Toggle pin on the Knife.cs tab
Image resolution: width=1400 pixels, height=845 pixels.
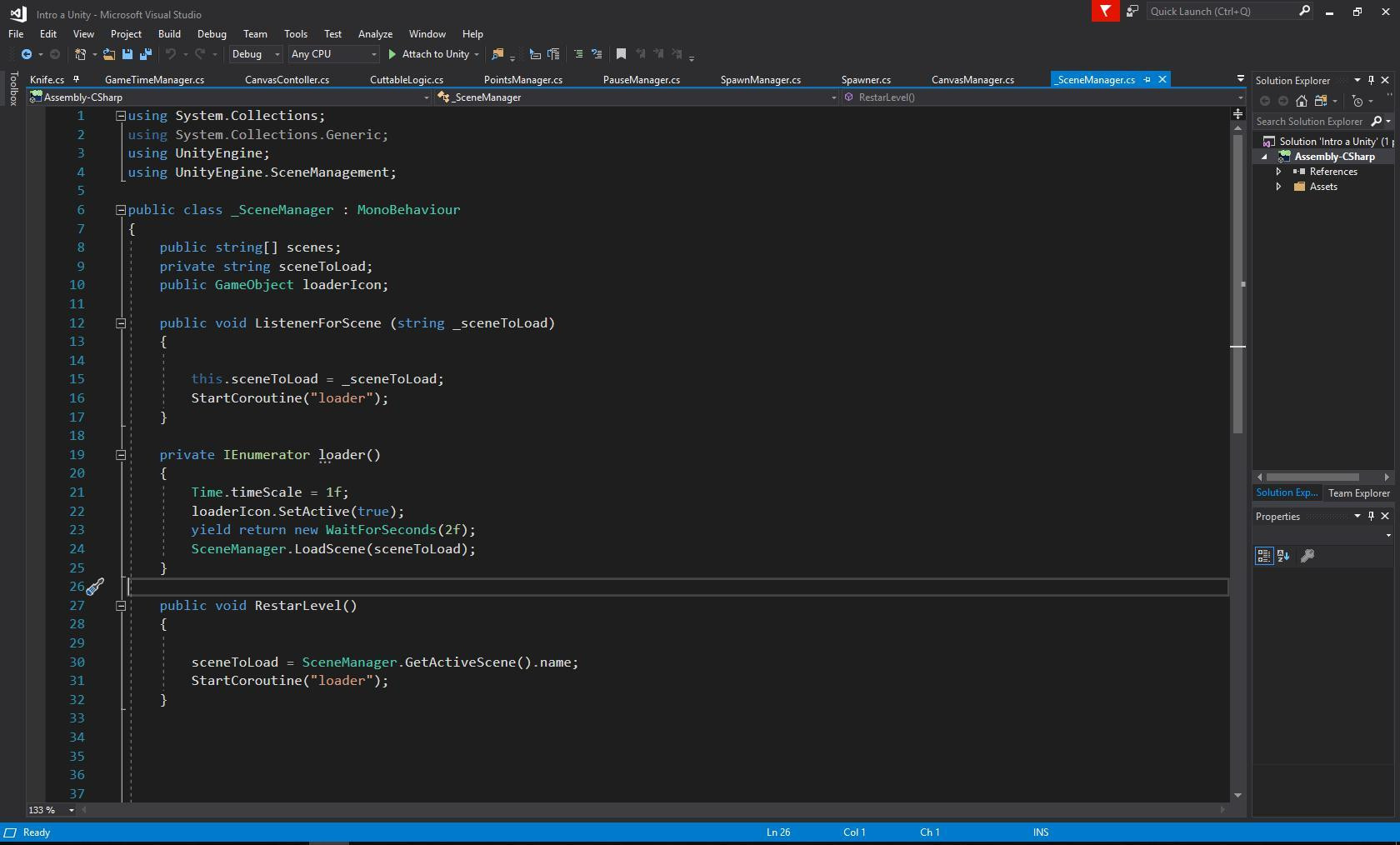[76, 79]
